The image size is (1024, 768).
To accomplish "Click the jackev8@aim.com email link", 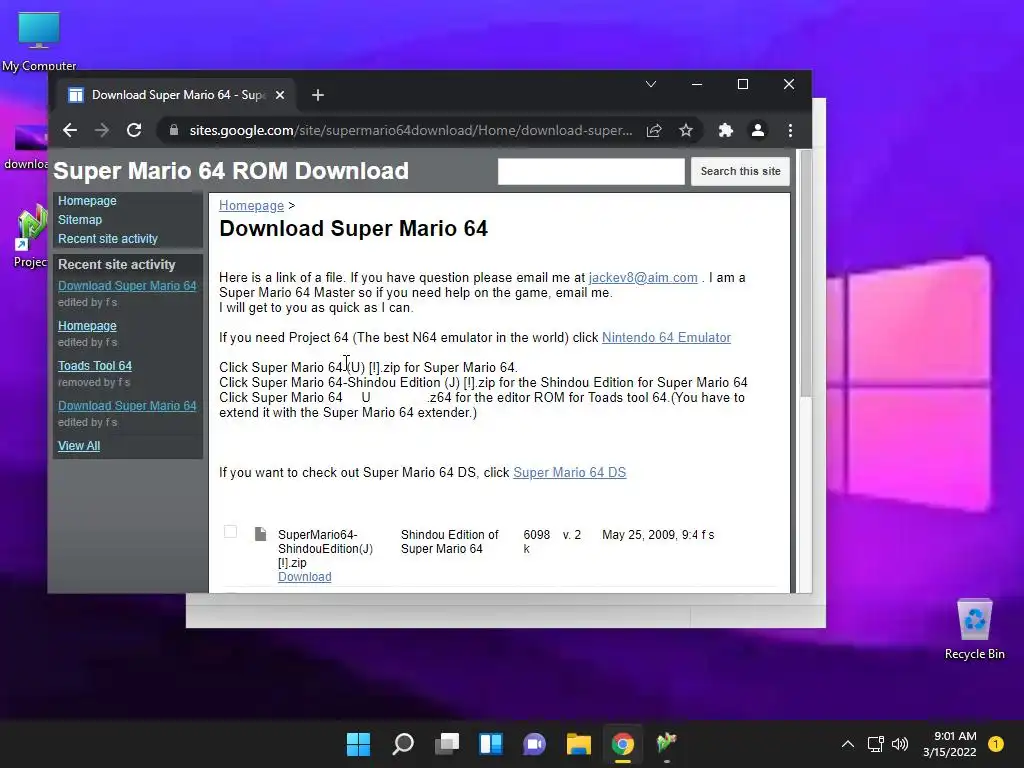I will pyautogui.click(x=643, y=278).
